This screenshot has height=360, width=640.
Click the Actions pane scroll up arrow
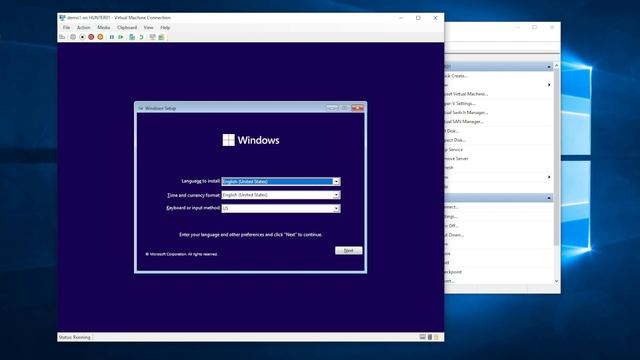pyautogui.click(x=556, y=66)
